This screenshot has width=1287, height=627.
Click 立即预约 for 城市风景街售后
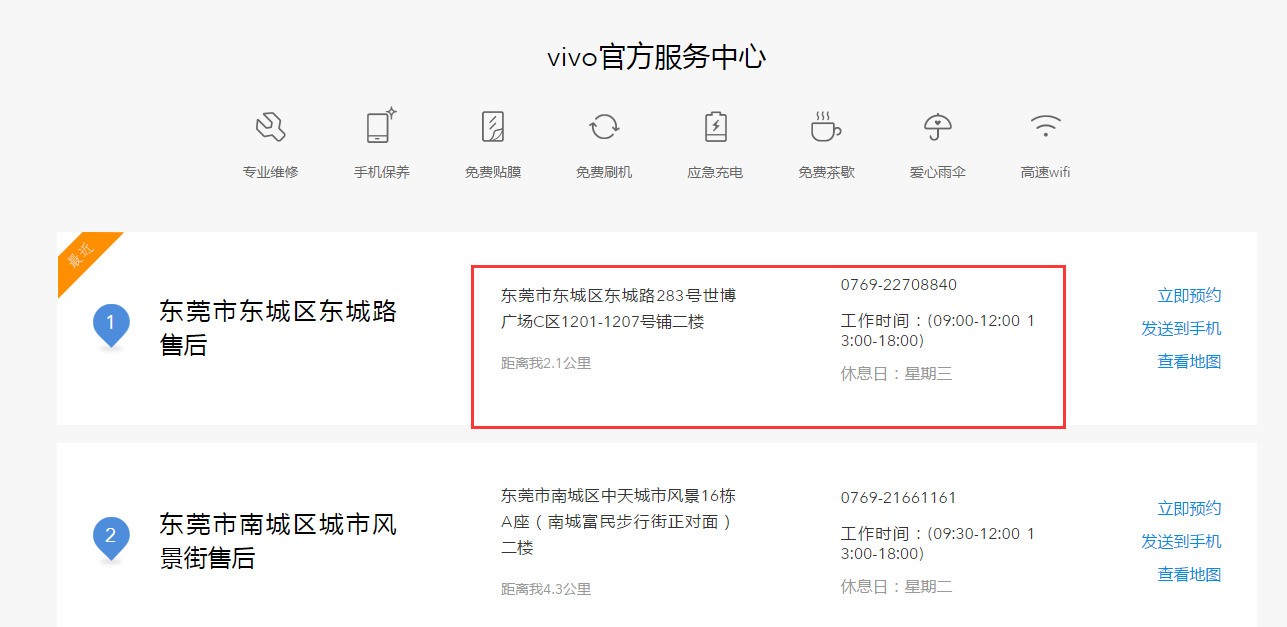click(1189, 508)
